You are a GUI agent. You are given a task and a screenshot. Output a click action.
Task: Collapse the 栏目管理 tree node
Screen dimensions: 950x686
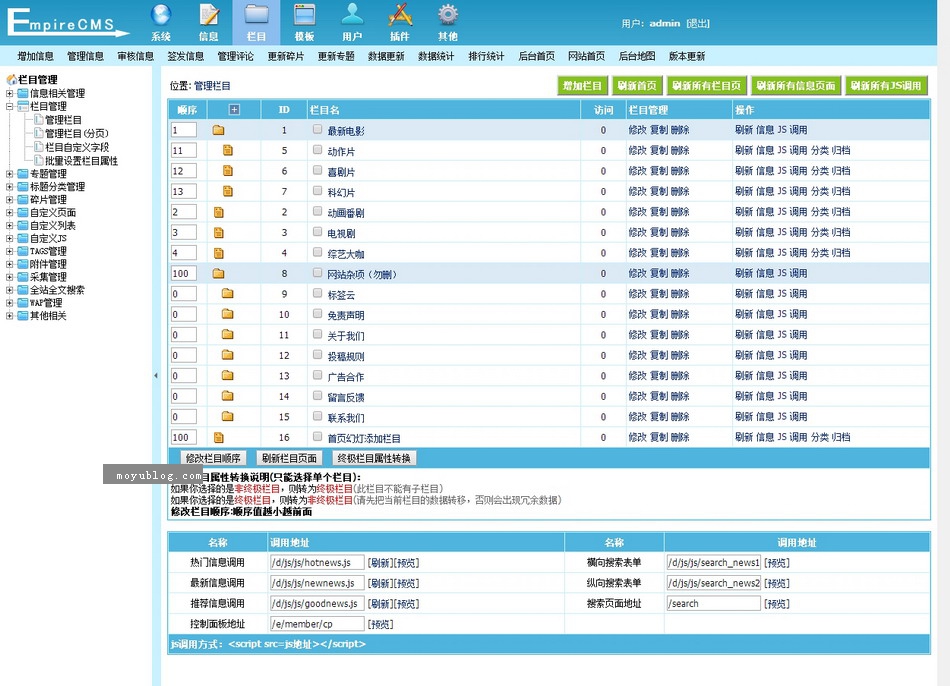[x=10, y=106]
